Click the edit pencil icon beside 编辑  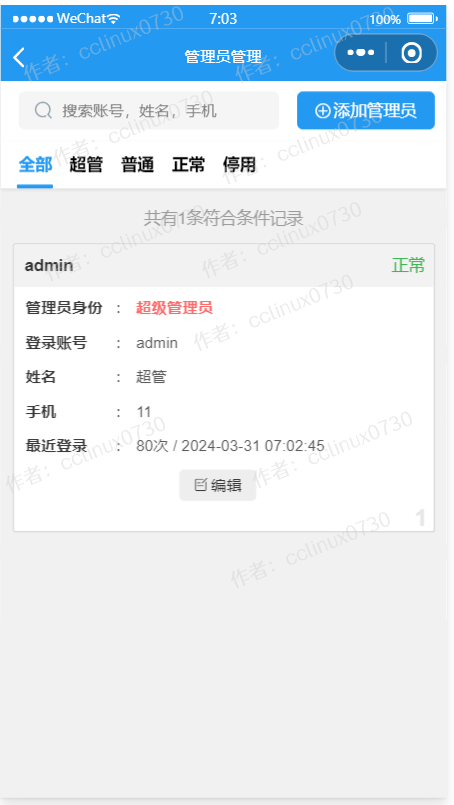(201, 485)
